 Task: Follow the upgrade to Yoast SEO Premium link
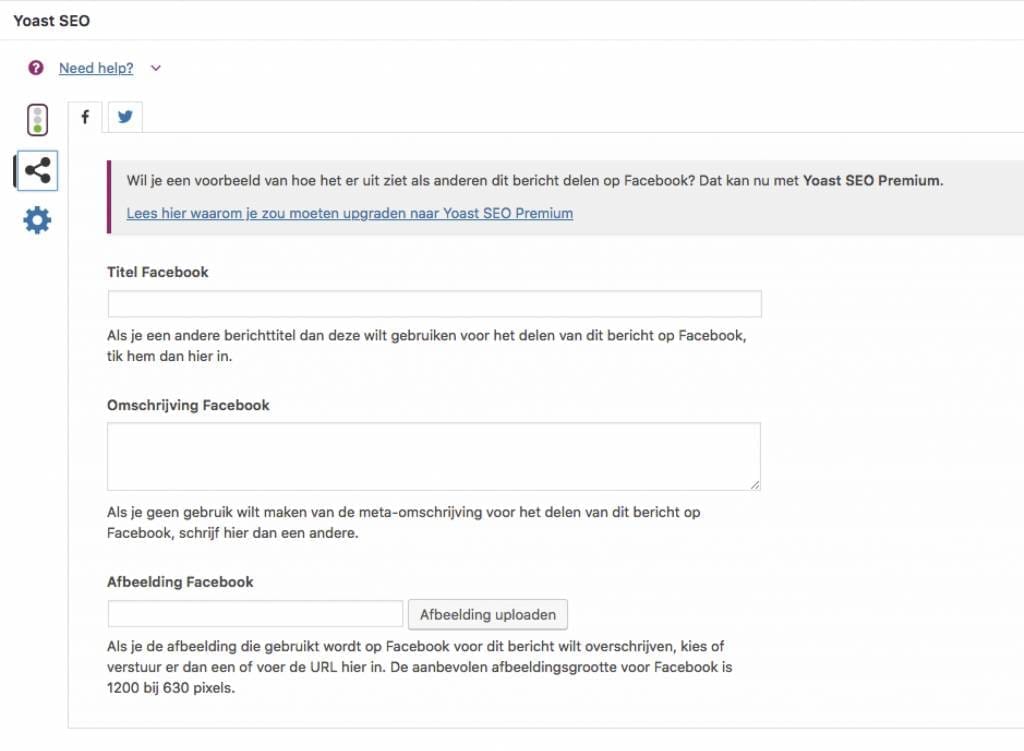[349, 213]
